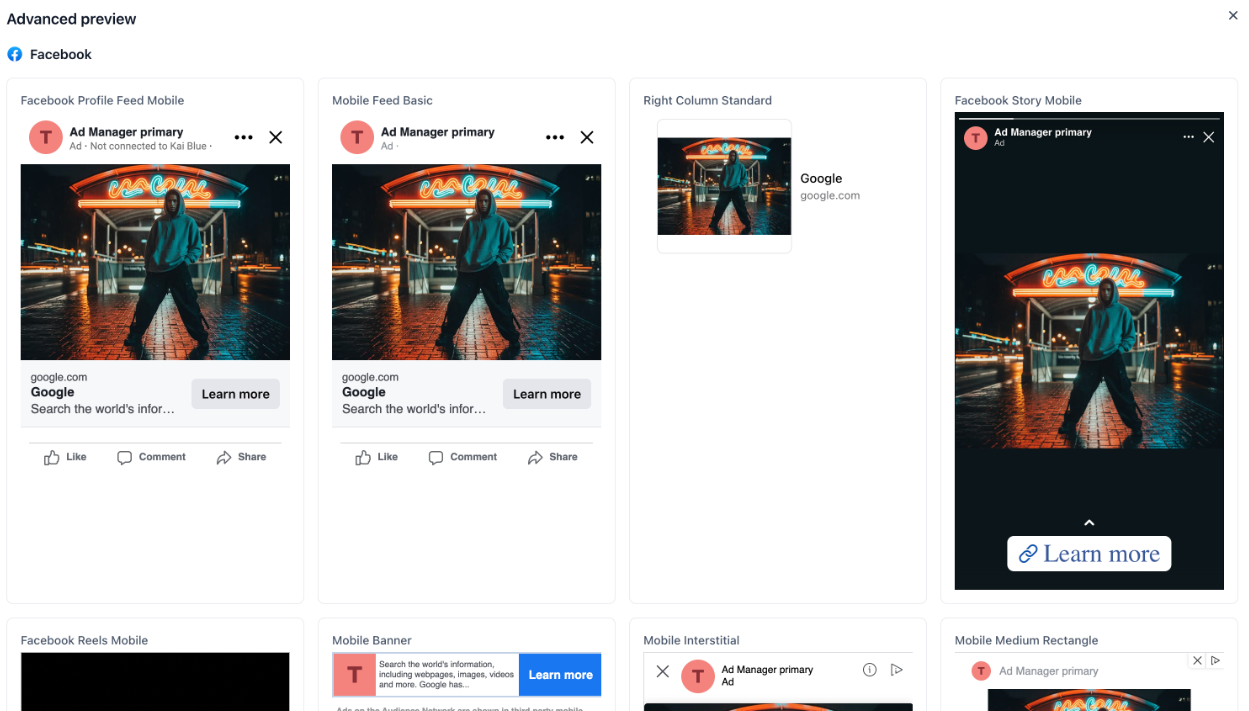1249x711 pixels.
Task: Click Comment in Mobile Feed Basic
Action: click(x=462, y=457)
